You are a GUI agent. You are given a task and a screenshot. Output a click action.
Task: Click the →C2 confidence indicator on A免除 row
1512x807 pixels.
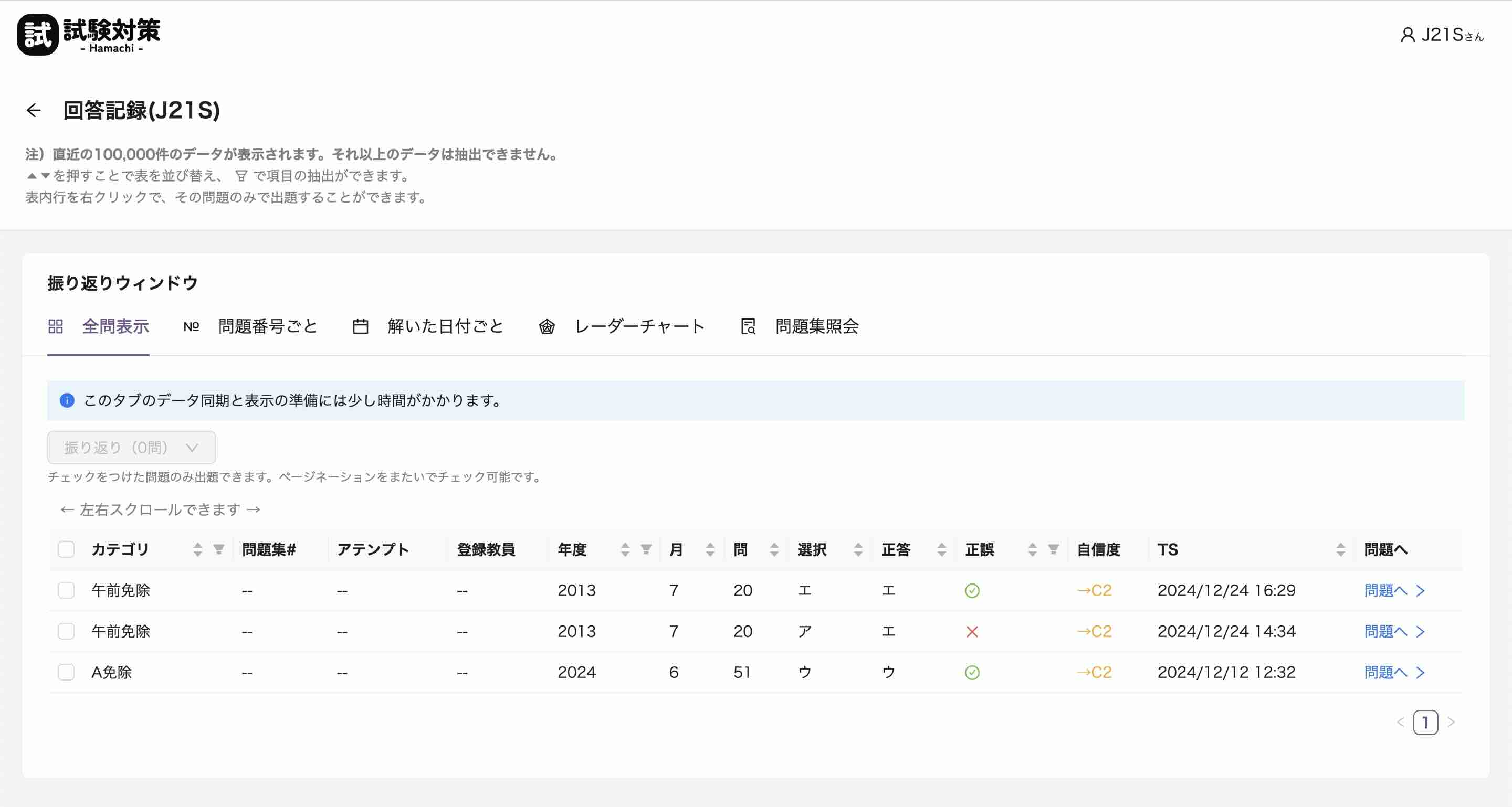pyautogui.click(x=1094, y=672)
